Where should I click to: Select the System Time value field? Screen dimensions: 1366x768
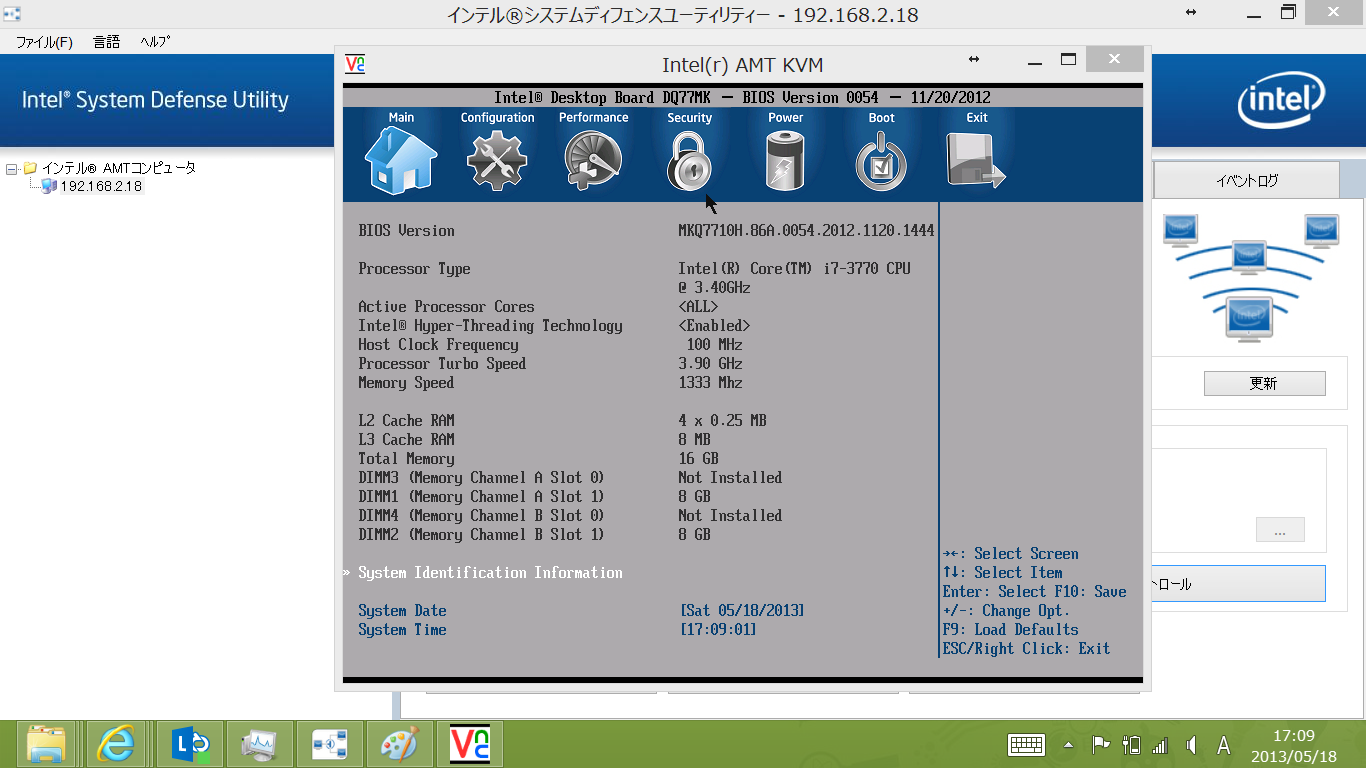click(x=718, y=630)
